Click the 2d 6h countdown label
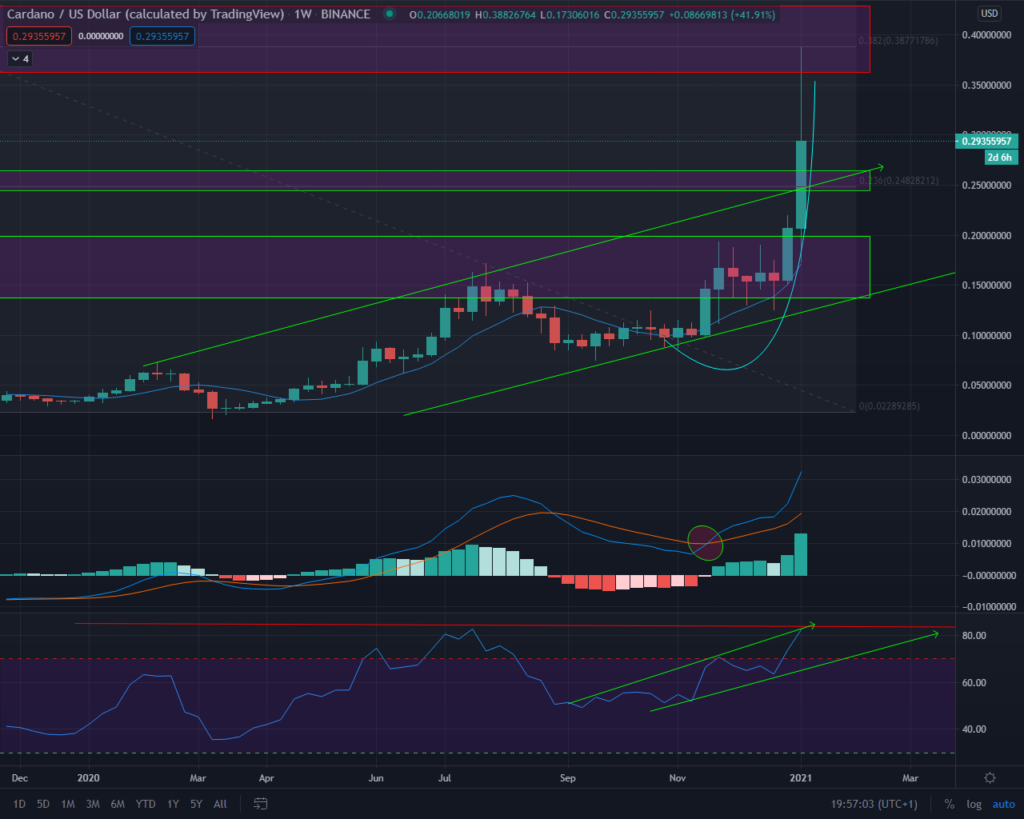1024x819 pixels. (1000, 157)
